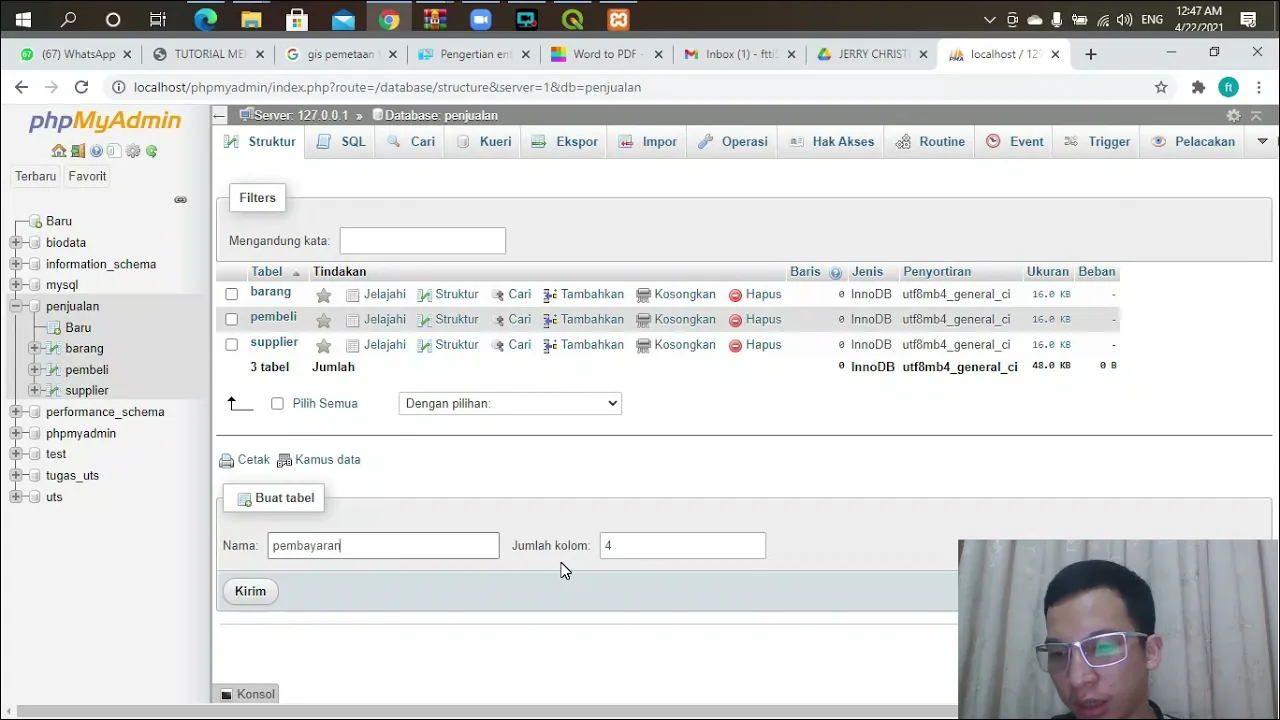Open the Trigger tab
The image size is (1280, 720).
[1097, 142]
